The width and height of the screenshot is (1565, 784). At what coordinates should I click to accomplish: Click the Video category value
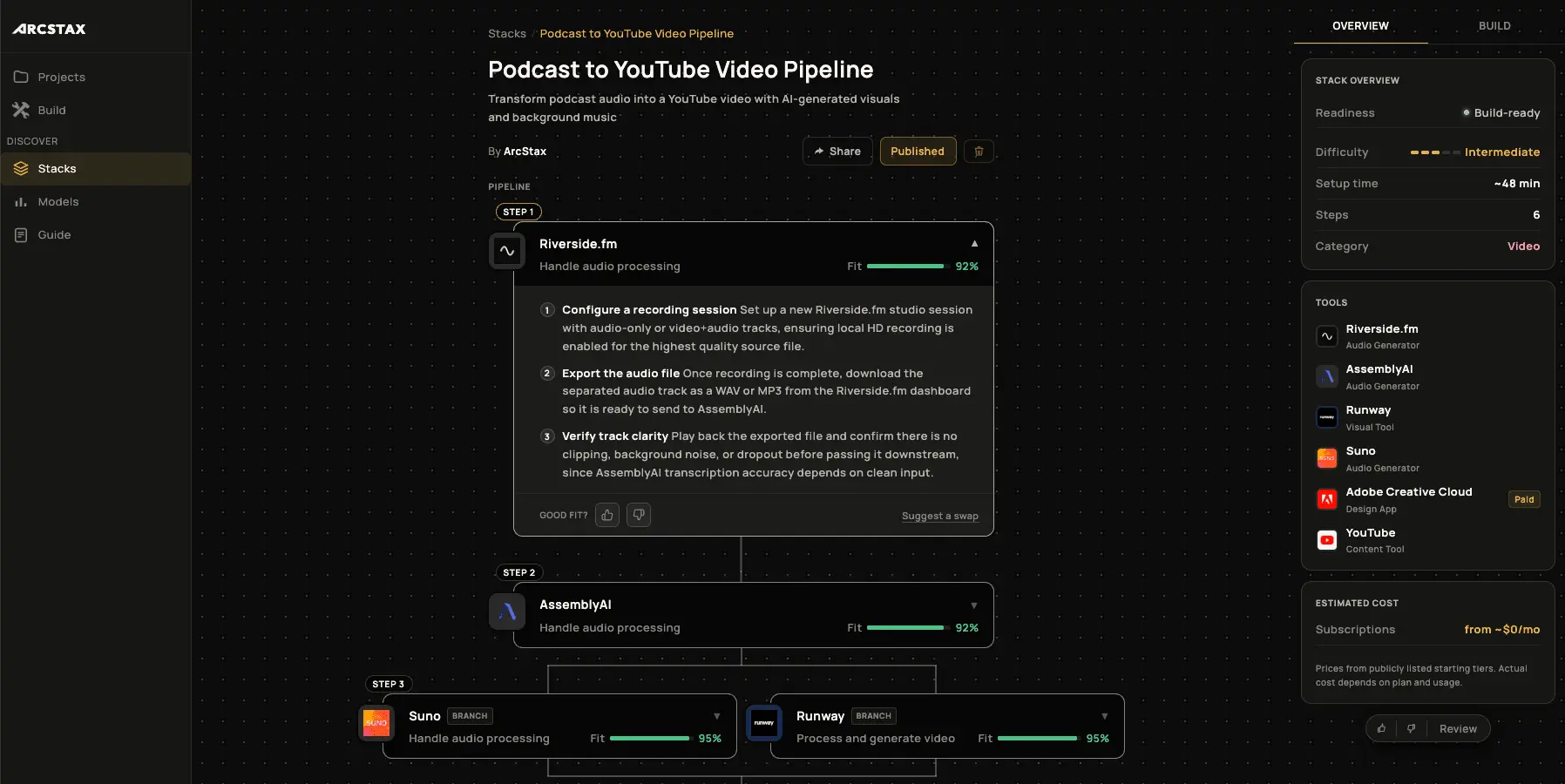click(x=1524, y=246)
